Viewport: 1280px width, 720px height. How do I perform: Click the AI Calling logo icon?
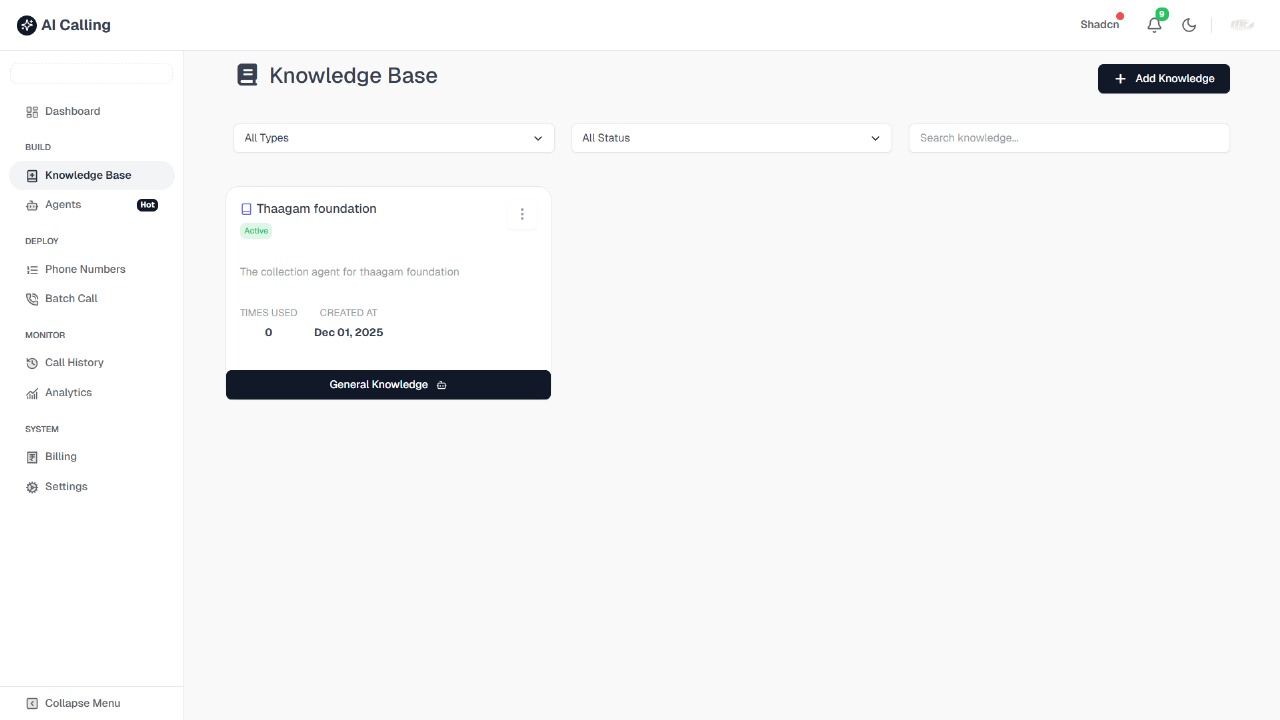coord(26,24)
